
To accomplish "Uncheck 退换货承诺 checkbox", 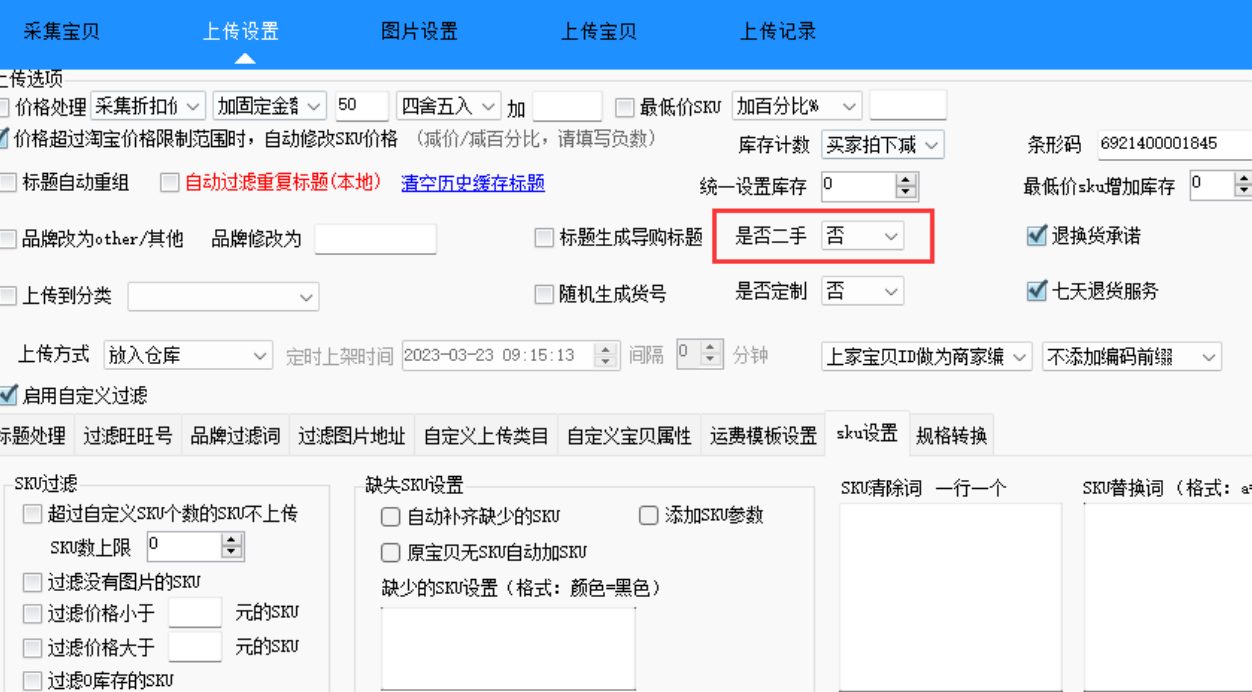I will (1037, 236).
